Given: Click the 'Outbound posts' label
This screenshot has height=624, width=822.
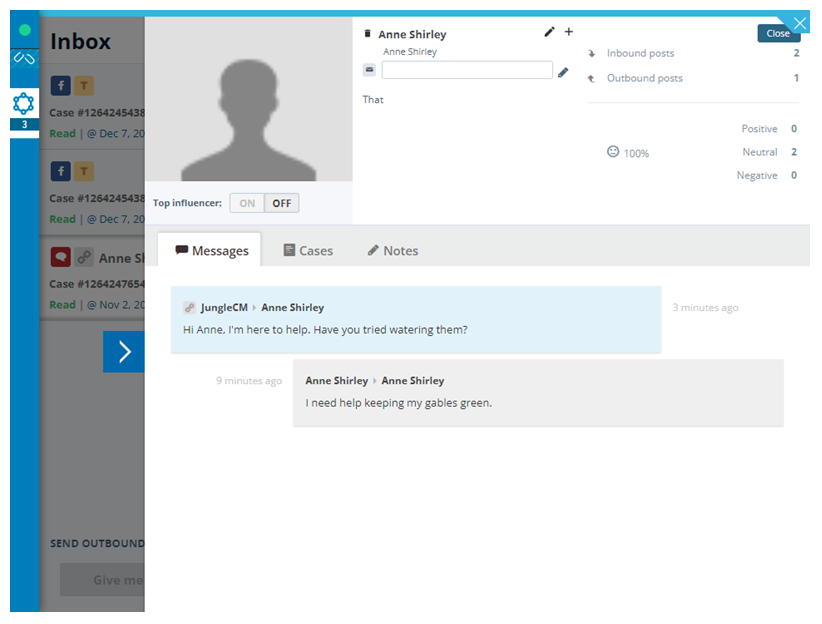Looking at the screenshot, I should coord(645,78).
